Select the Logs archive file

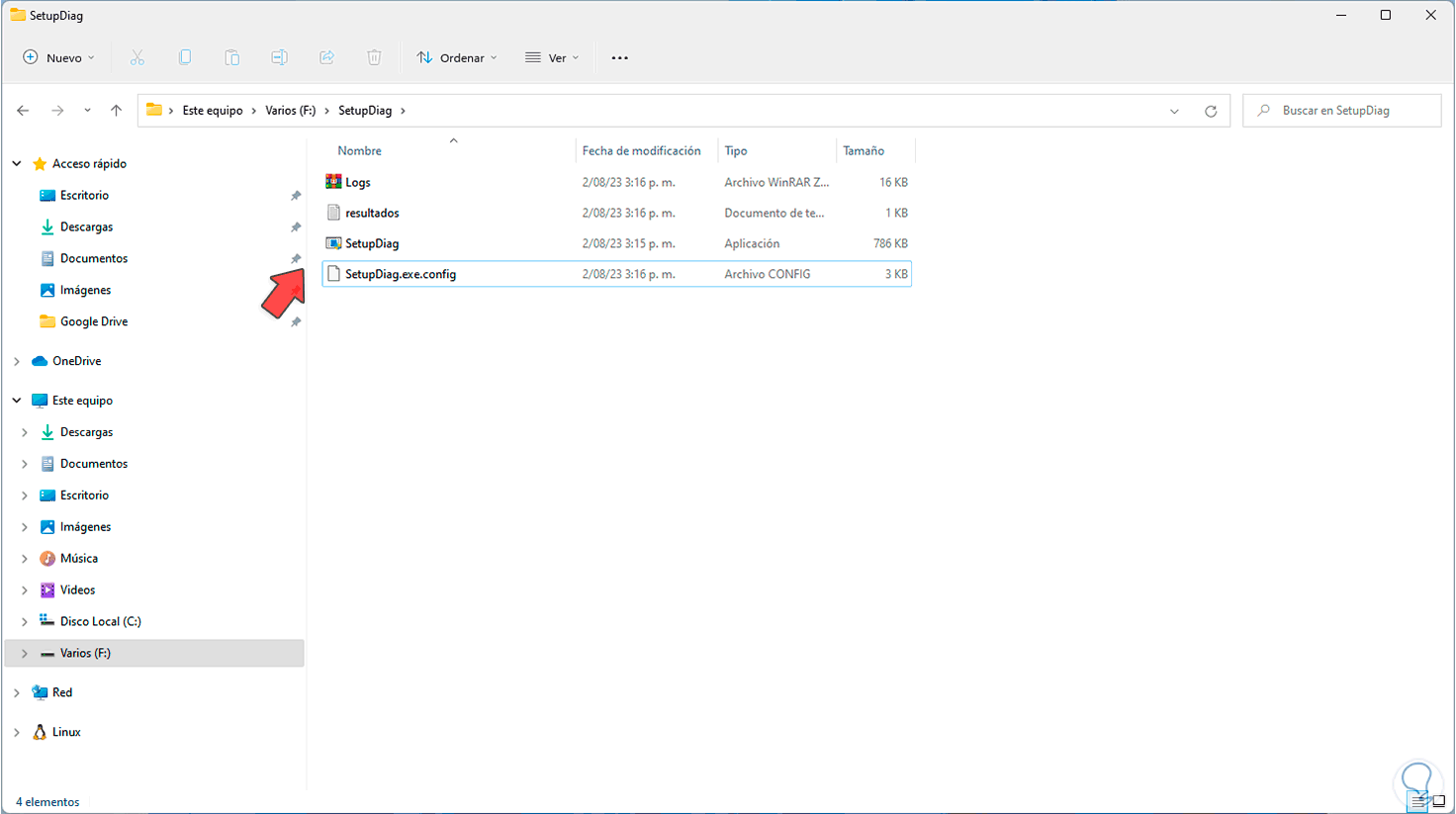[358, 182]
